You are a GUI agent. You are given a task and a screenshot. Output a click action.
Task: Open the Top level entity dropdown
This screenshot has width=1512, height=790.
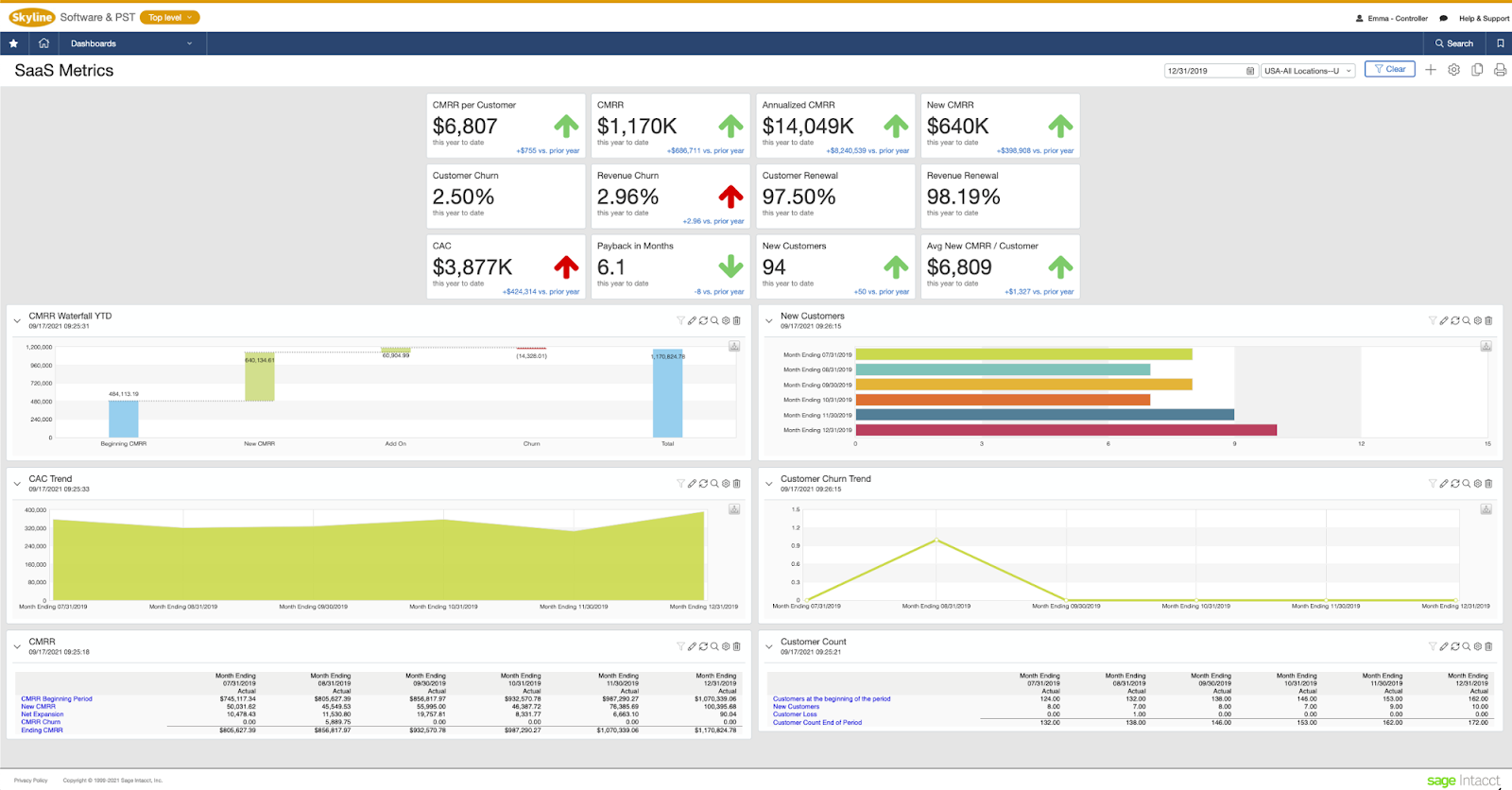170,17
